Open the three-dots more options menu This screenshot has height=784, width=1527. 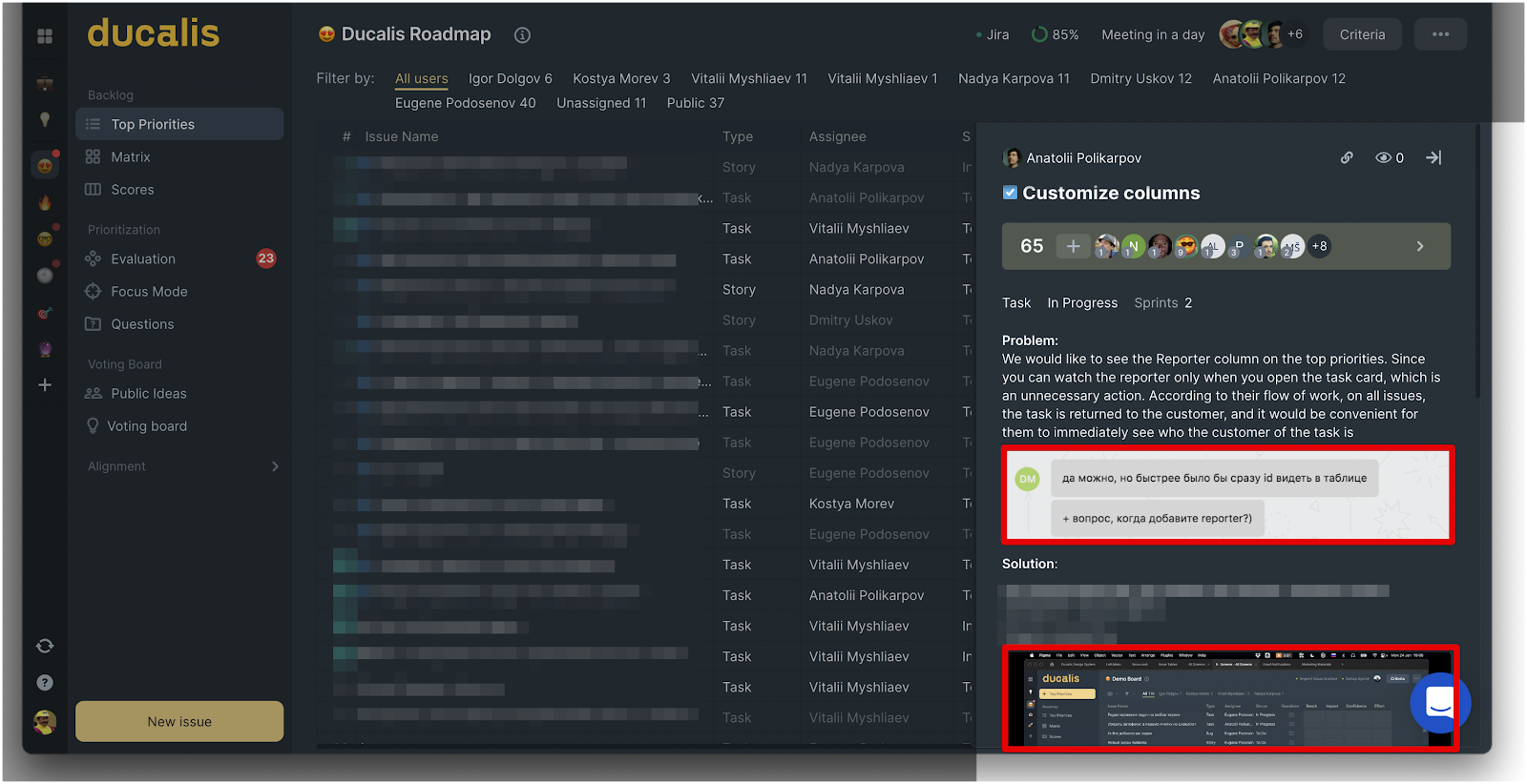pos(1440,34)
